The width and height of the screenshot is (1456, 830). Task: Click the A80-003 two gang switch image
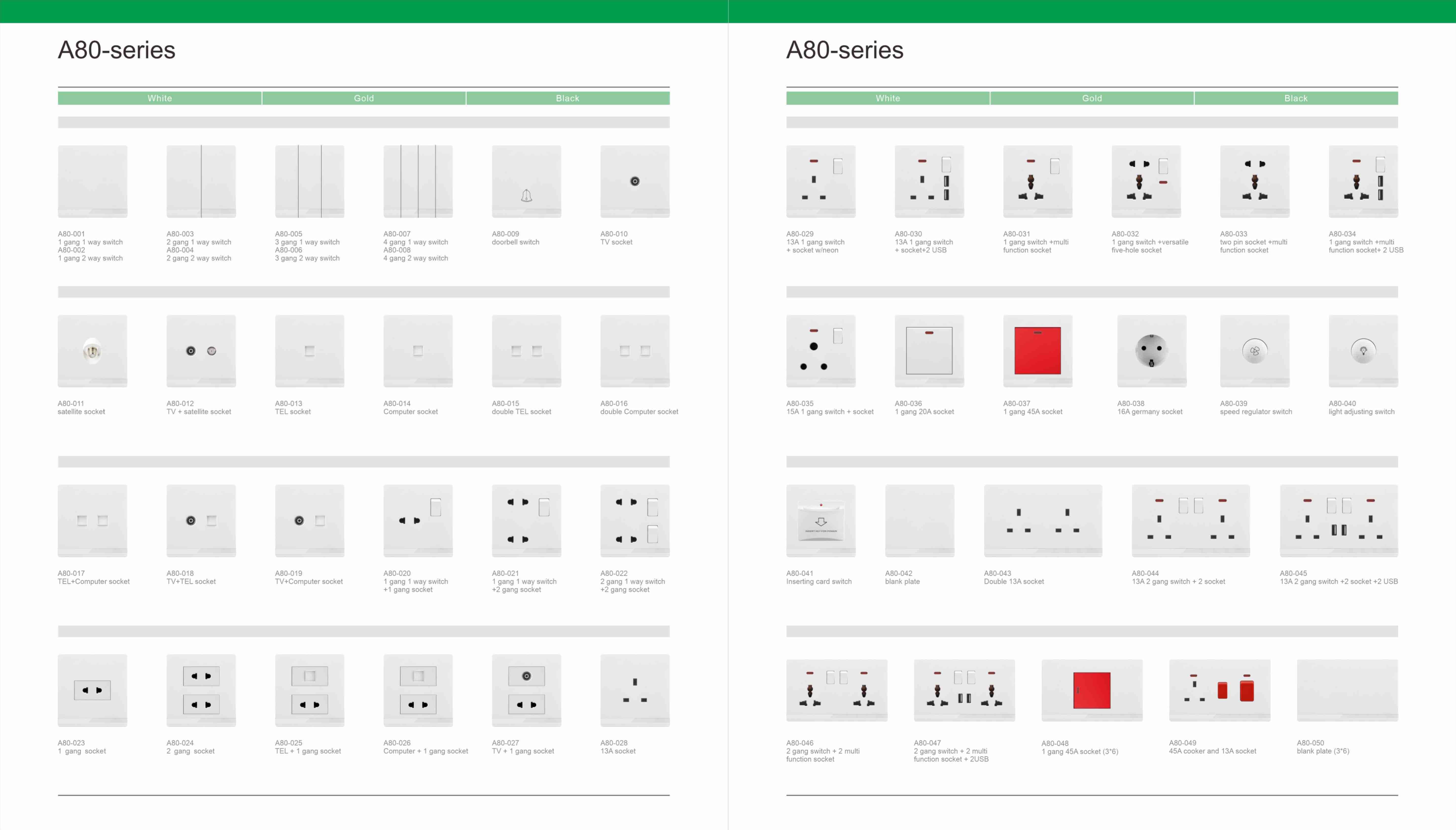coord(201,181)
